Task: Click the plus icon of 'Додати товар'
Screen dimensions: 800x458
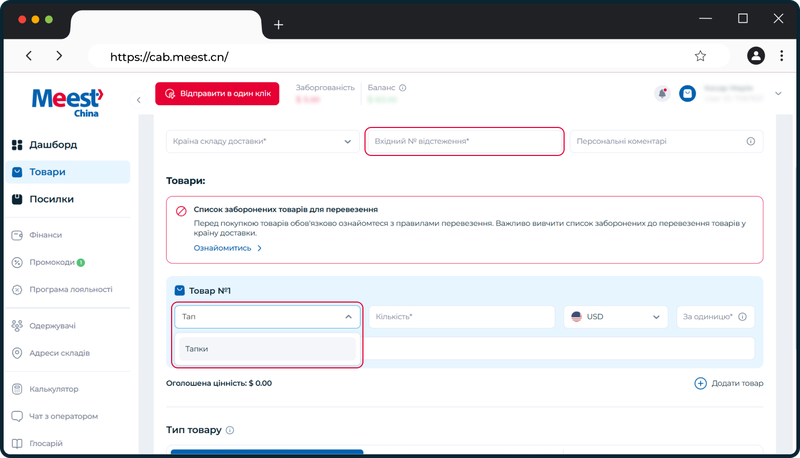Action: (x=701, y=383)
